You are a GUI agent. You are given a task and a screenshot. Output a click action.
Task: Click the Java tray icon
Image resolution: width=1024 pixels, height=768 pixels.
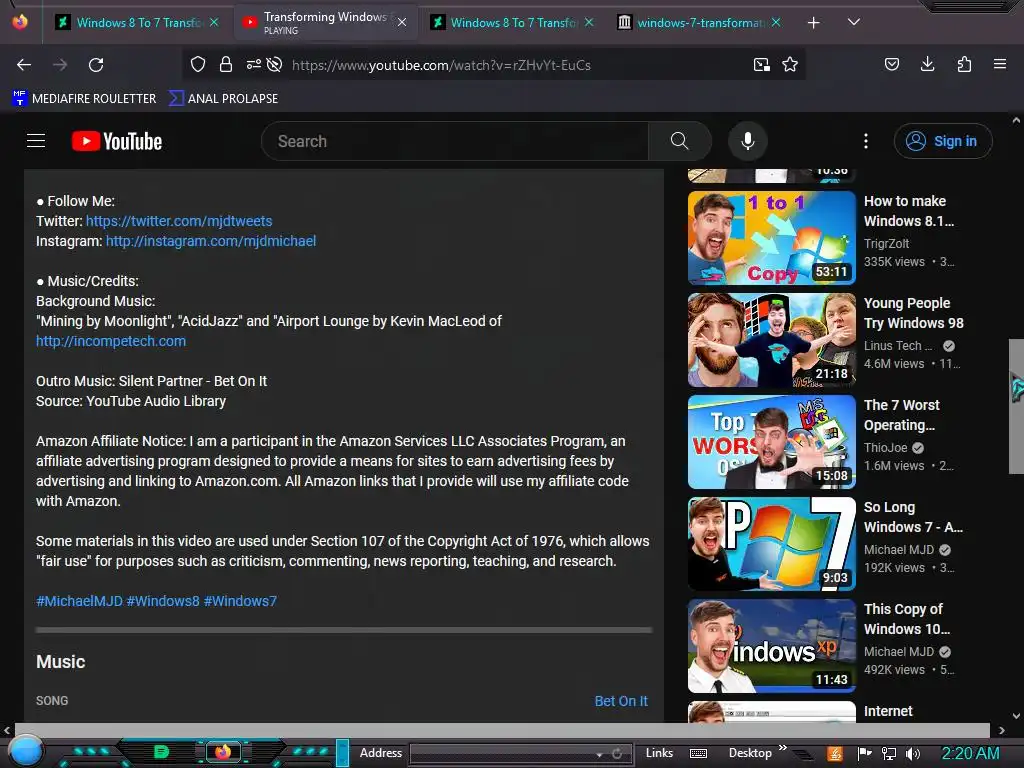click(x=835, y=754)
